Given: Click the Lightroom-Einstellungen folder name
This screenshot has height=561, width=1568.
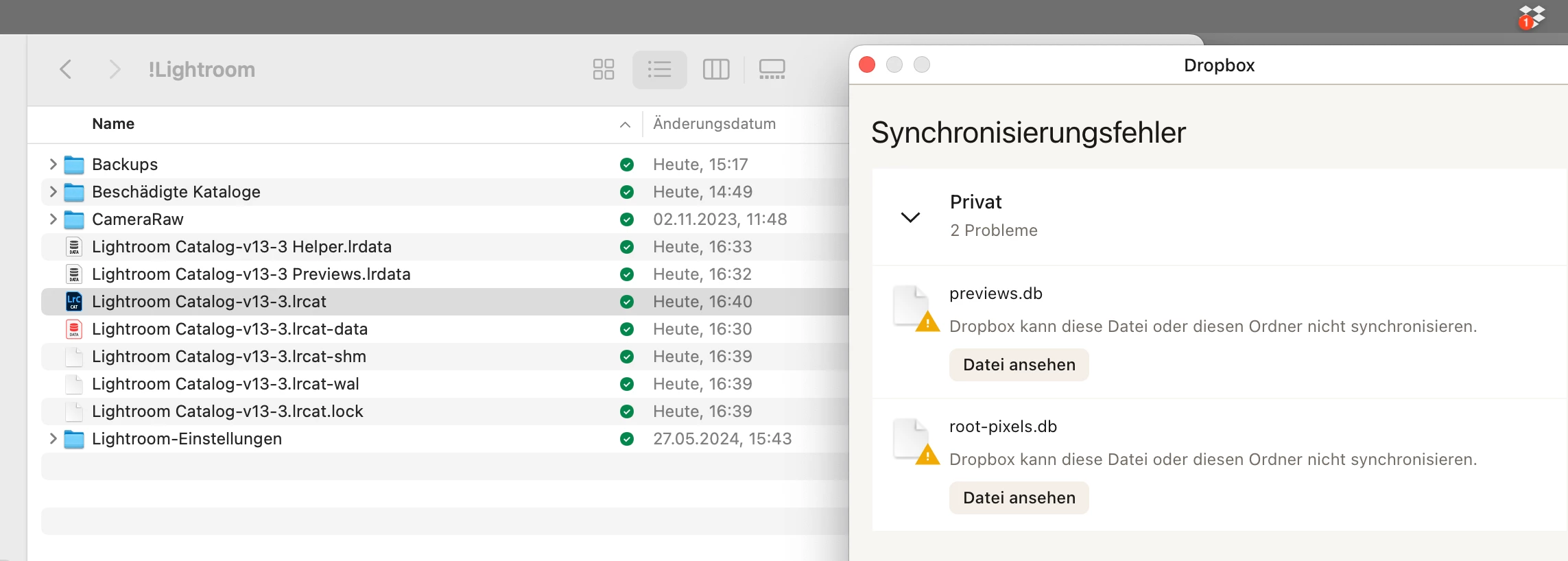Looking at the screenshot, I should coord(187,439).
